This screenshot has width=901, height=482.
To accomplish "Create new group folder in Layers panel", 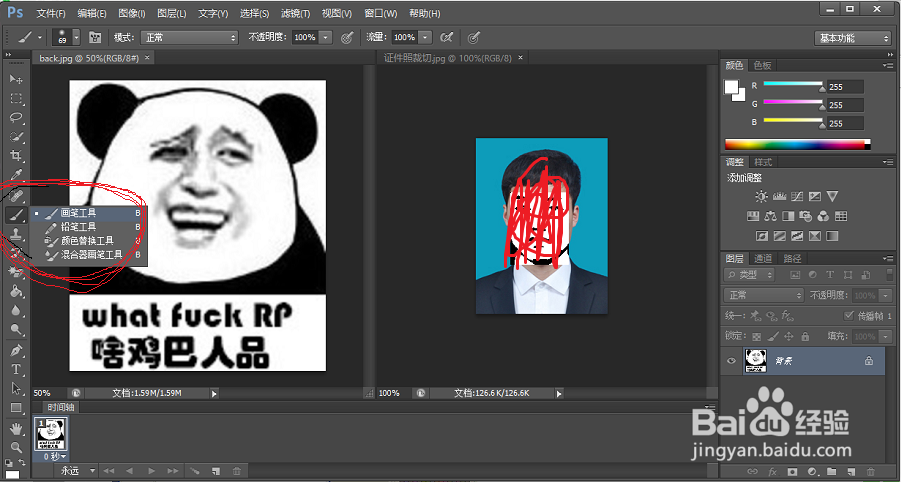I will click(x=832, y=472).
